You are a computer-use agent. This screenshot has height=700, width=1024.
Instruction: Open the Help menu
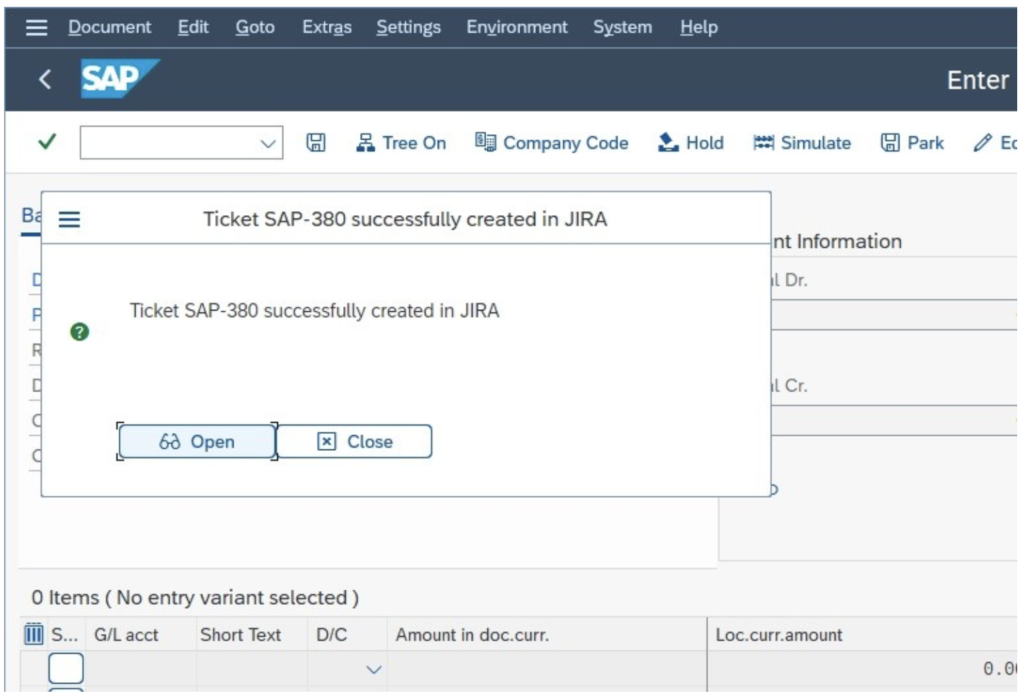coord(699,27)
